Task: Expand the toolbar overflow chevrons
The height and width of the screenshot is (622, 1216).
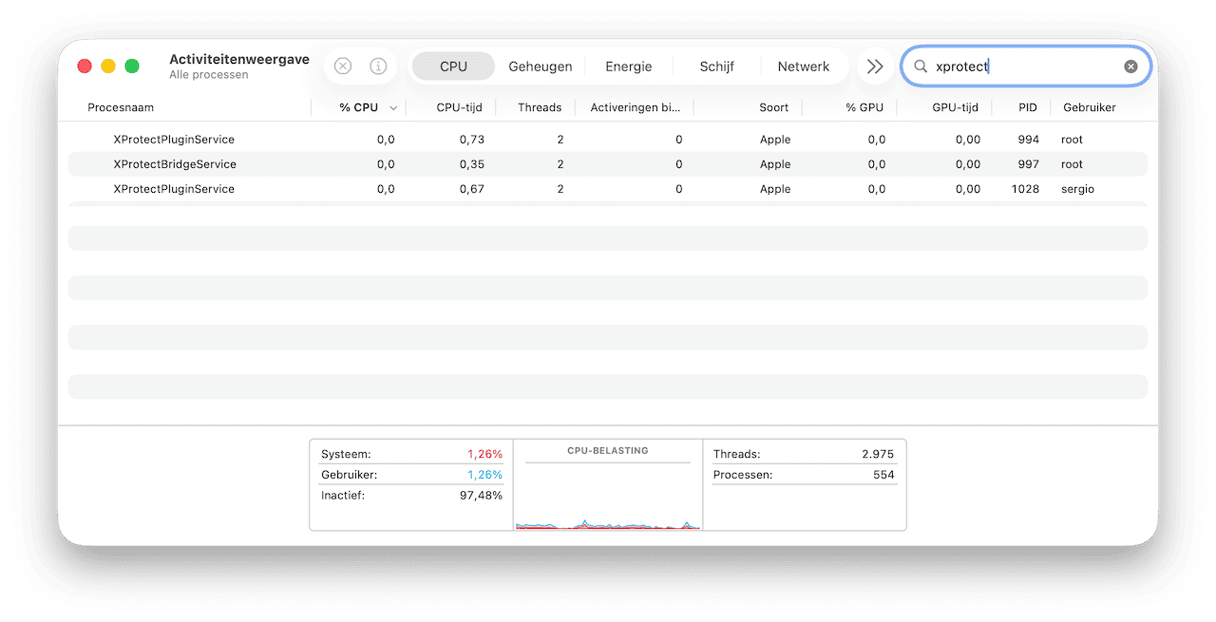Action: tap(875, 66)
